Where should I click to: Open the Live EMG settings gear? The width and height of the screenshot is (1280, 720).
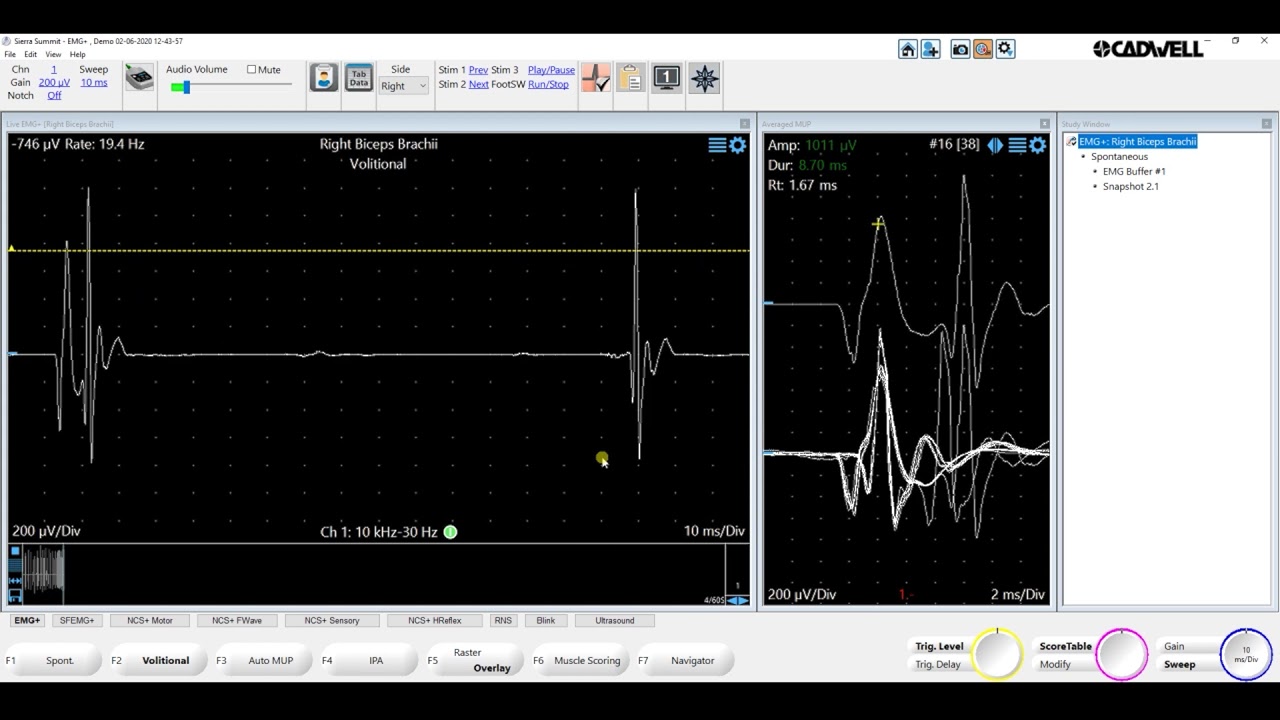click(738, 146)
